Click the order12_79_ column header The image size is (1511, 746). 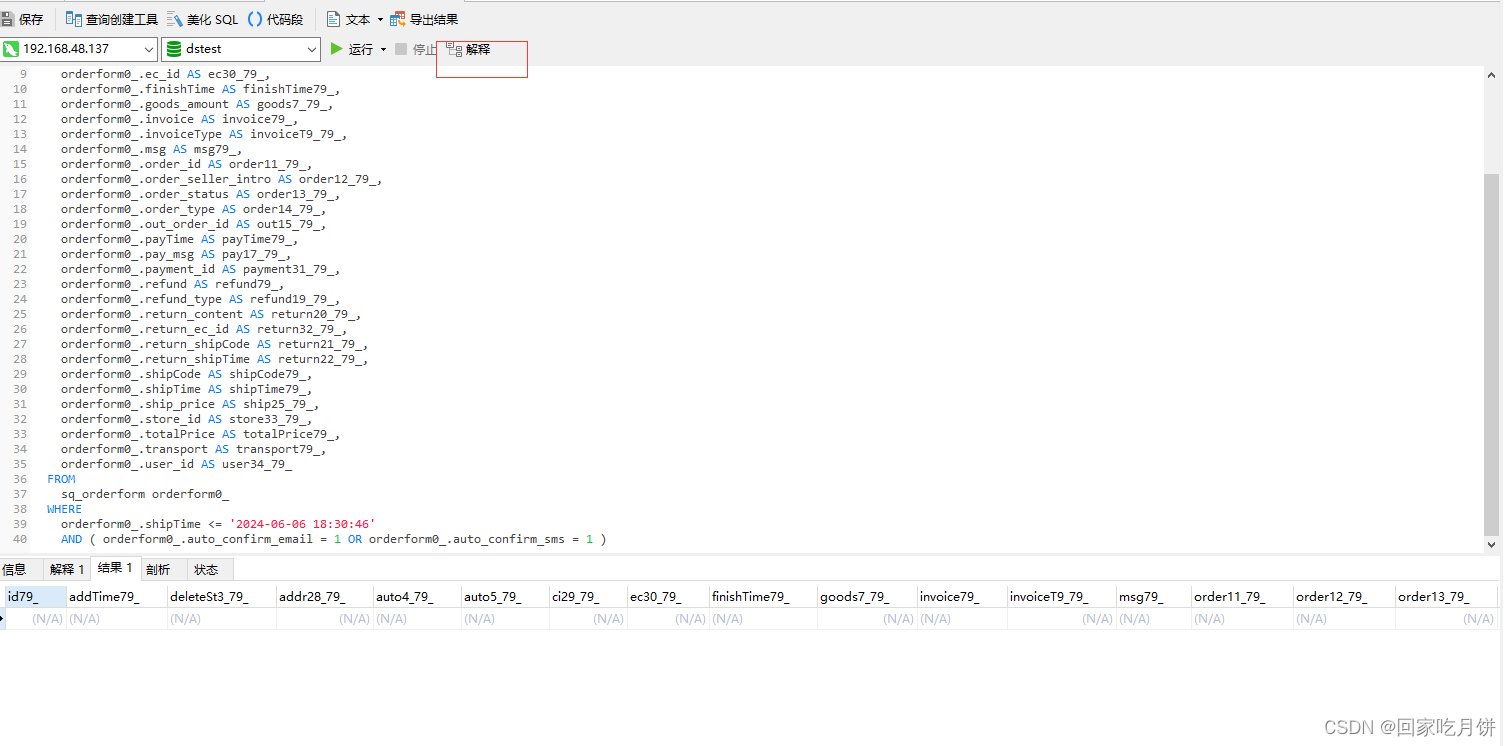click(x=1344, y=596)
